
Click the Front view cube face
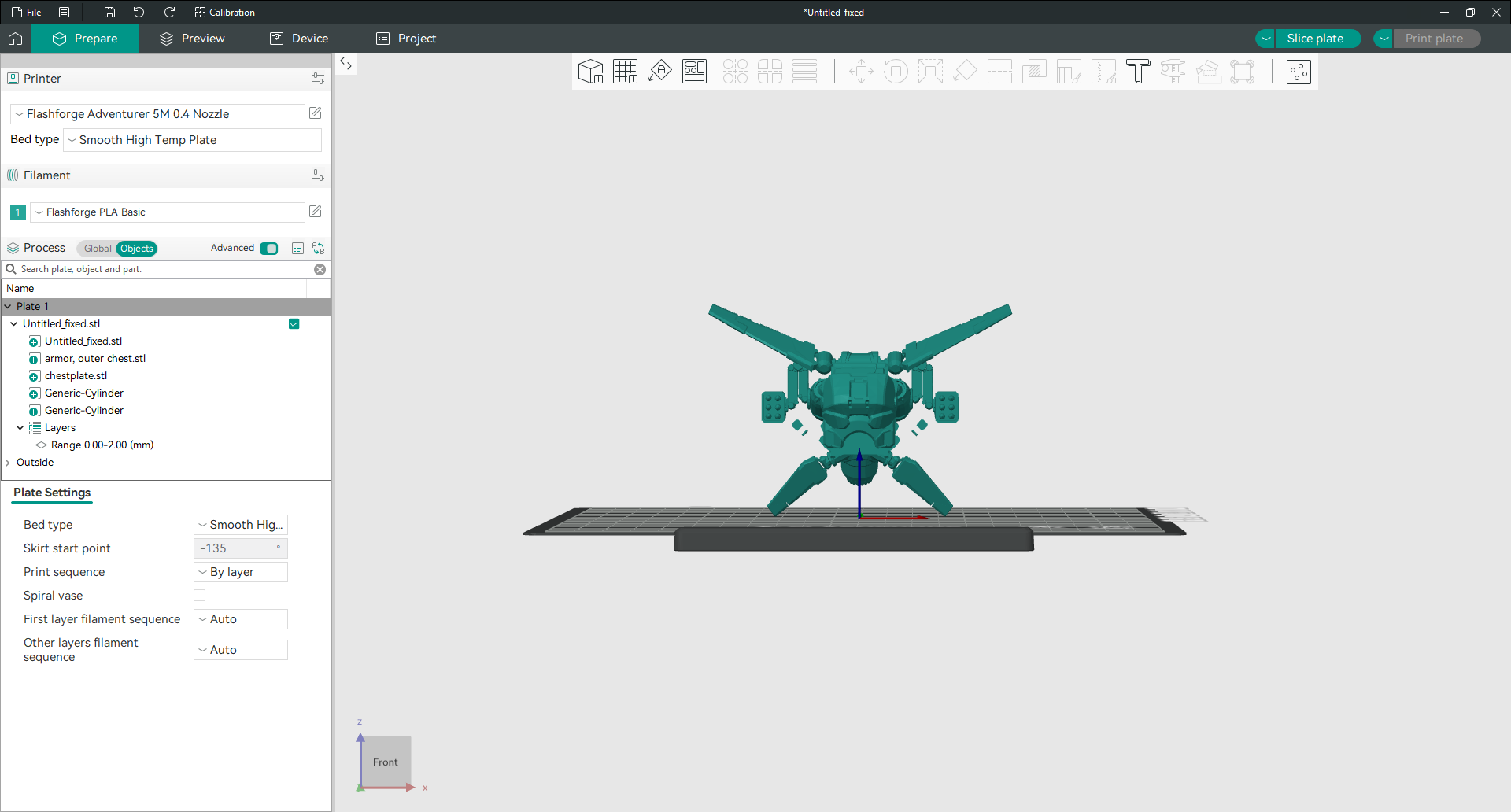click(x=386, y=762)
